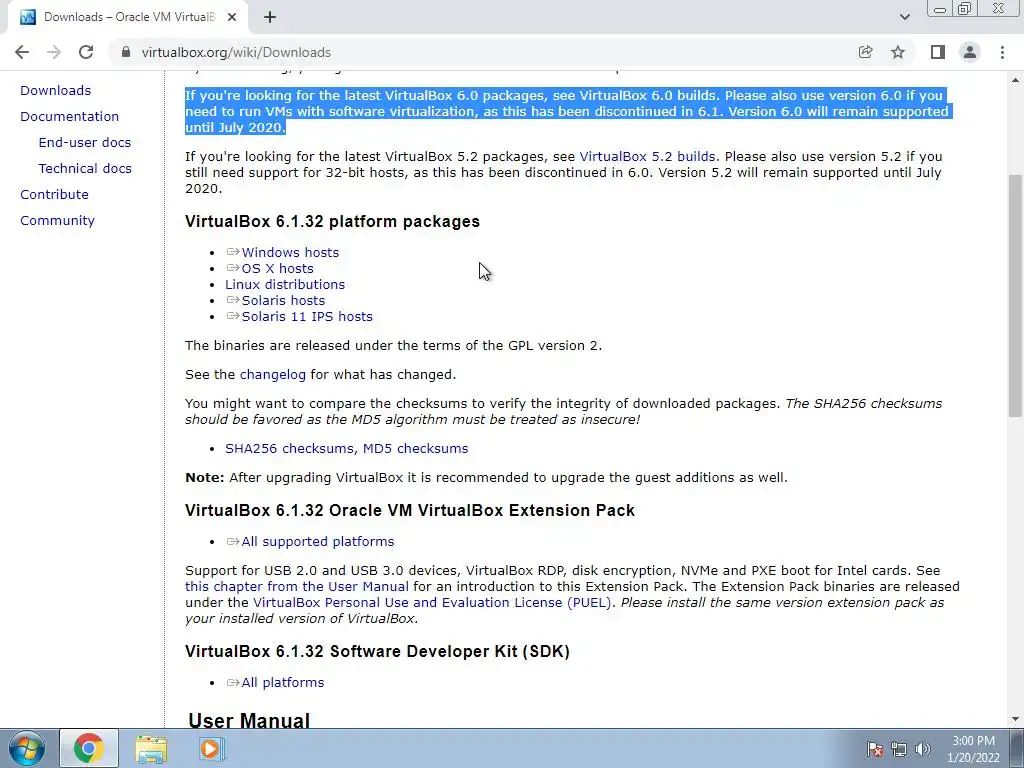Open Contribute sidebar link

click(x=54, y=195)
